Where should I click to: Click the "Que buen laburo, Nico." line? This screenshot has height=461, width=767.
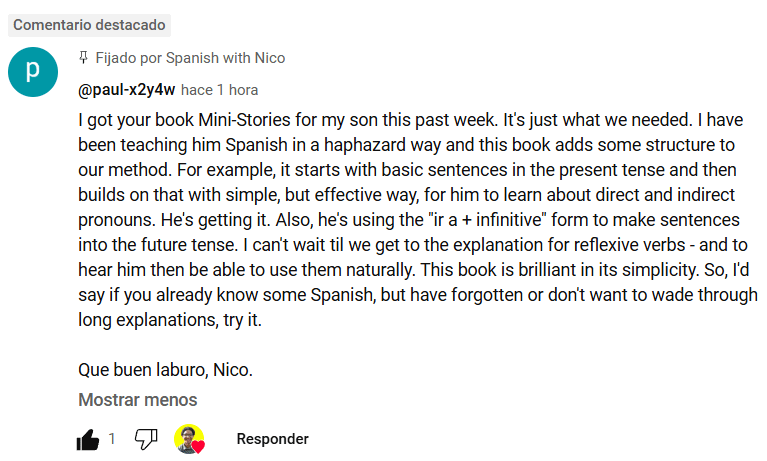point(166,370)
